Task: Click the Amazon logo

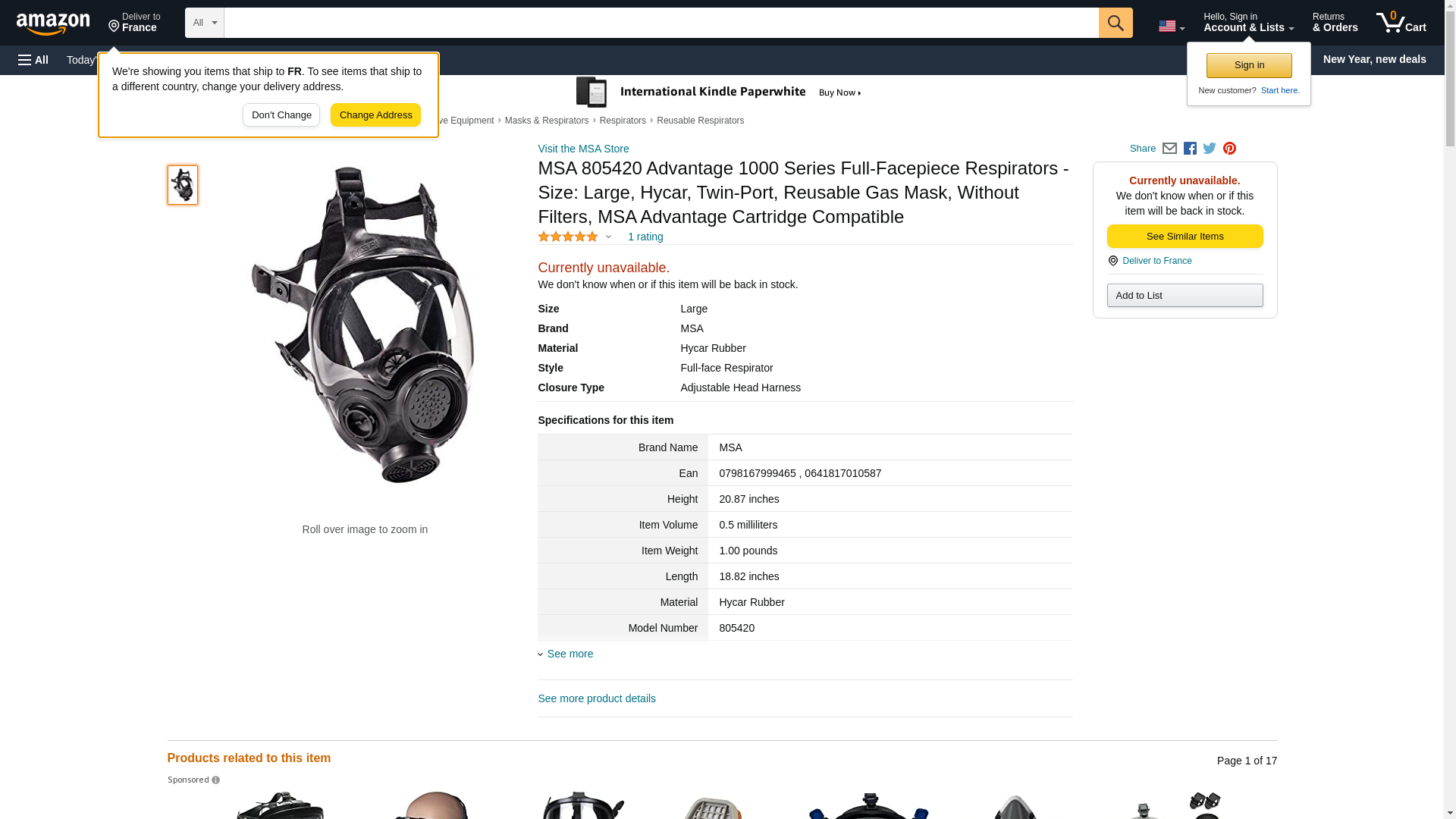Action: pos(53,24)
